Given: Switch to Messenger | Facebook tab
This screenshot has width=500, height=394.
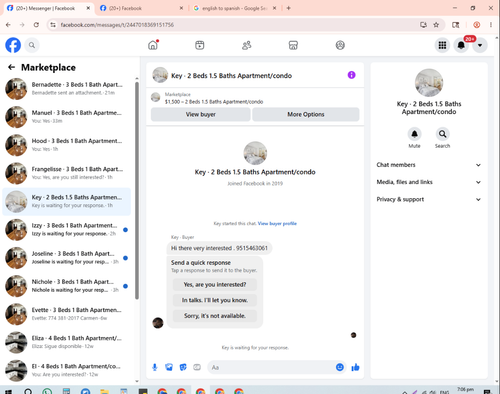Looking at the screenshot, I should pos(49,8).
